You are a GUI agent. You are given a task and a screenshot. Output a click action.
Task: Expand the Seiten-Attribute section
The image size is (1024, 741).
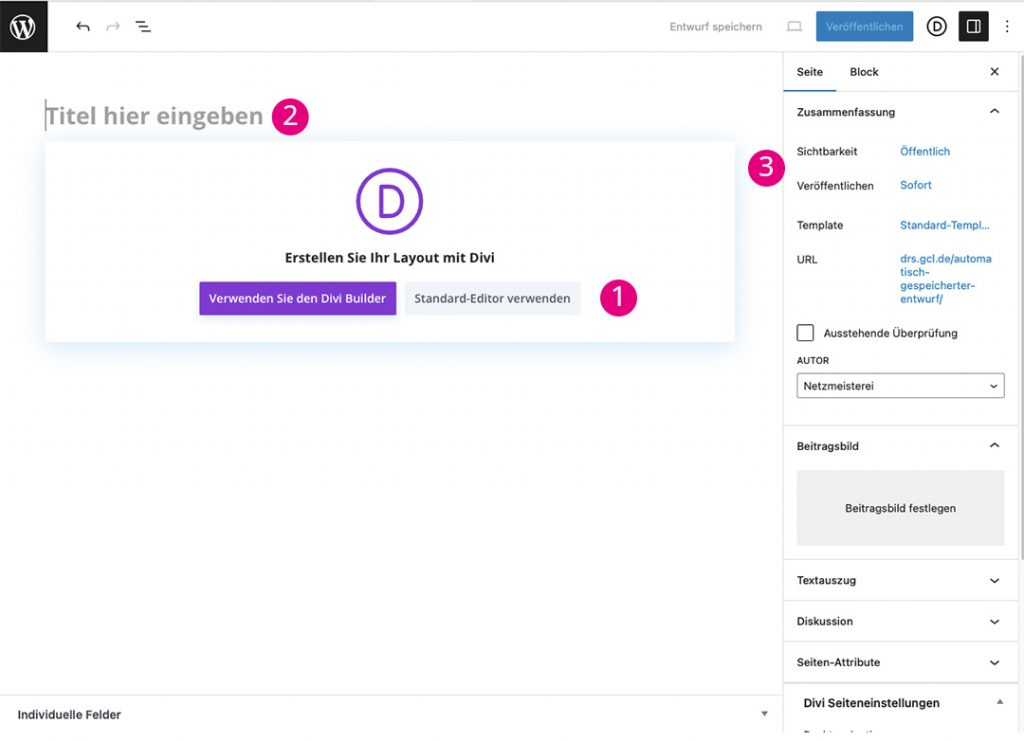900,662
